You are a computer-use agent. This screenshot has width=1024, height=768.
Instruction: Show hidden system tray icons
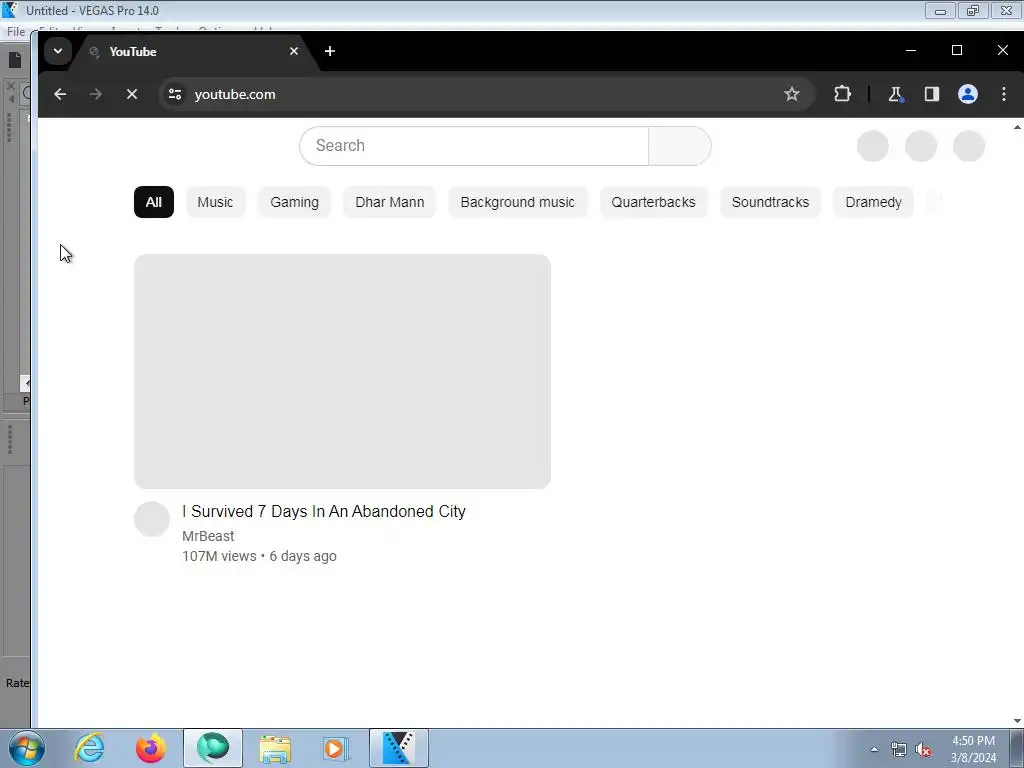874,749
